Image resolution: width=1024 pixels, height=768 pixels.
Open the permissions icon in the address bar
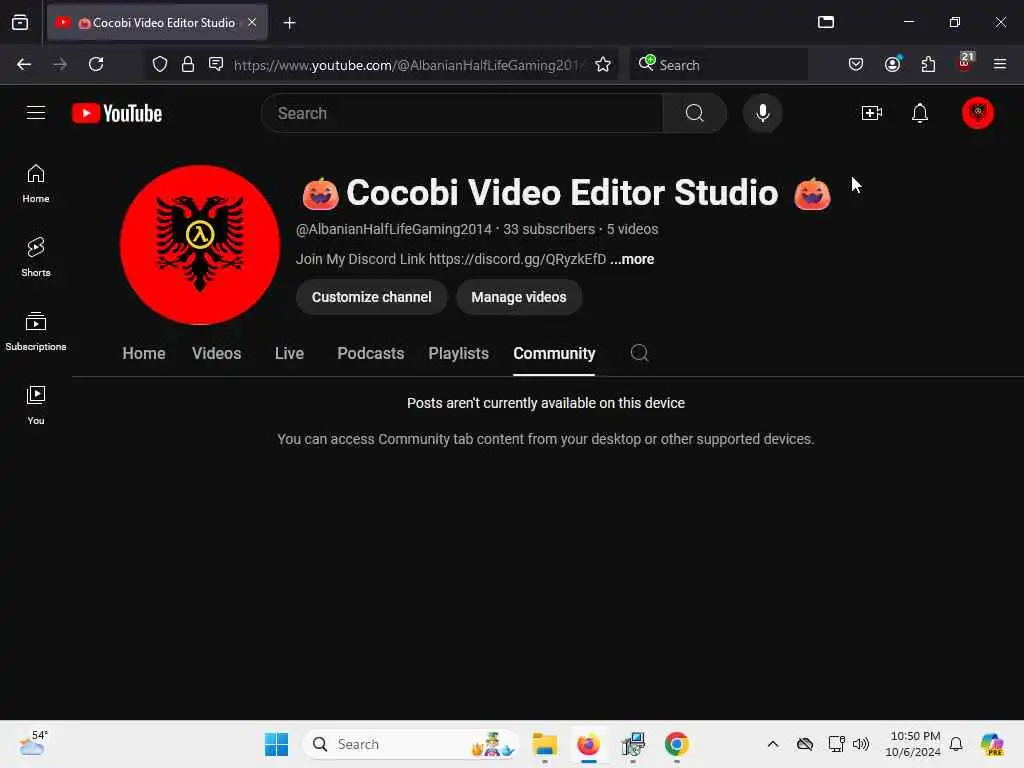click(x=216, y=64)
